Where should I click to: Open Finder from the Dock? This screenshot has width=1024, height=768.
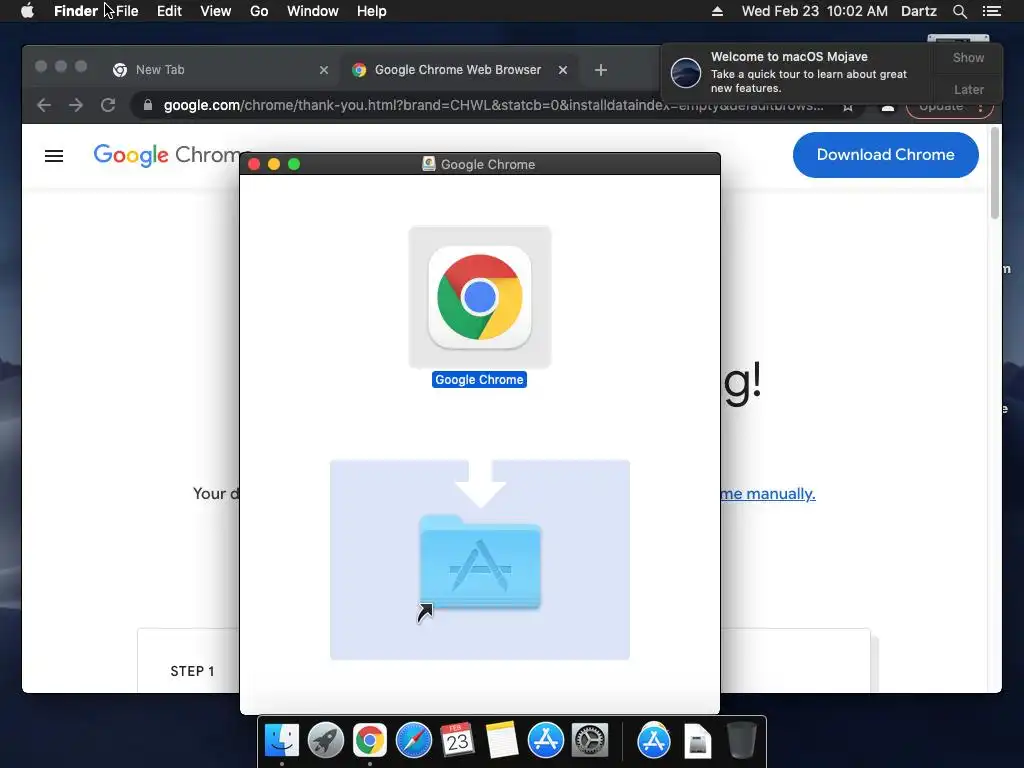point(282,741)
